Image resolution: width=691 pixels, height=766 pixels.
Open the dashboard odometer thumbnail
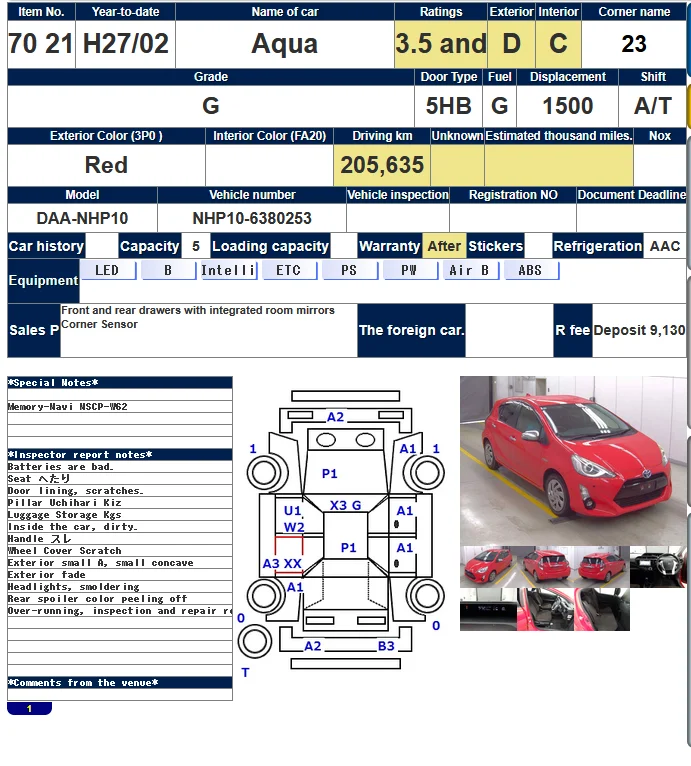click(x=488, y=609)
